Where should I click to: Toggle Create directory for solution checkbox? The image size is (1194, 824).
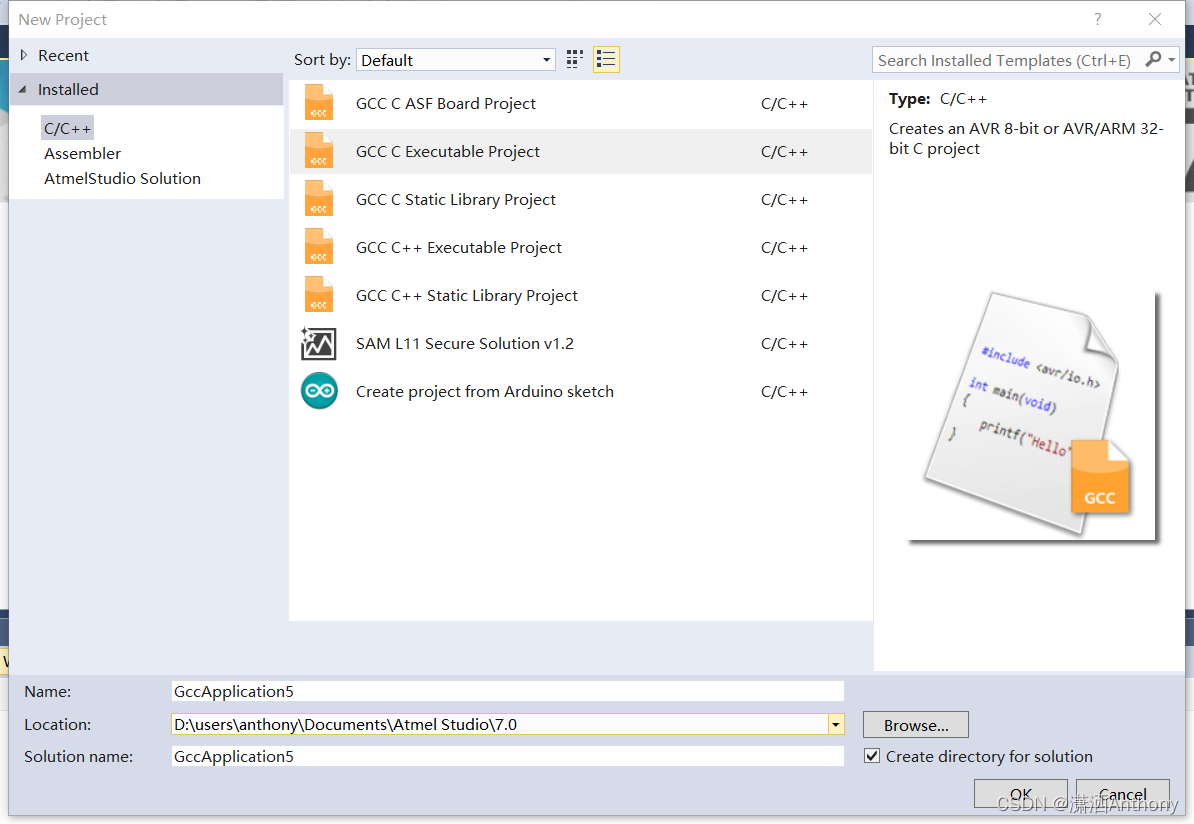click(872, 756)
